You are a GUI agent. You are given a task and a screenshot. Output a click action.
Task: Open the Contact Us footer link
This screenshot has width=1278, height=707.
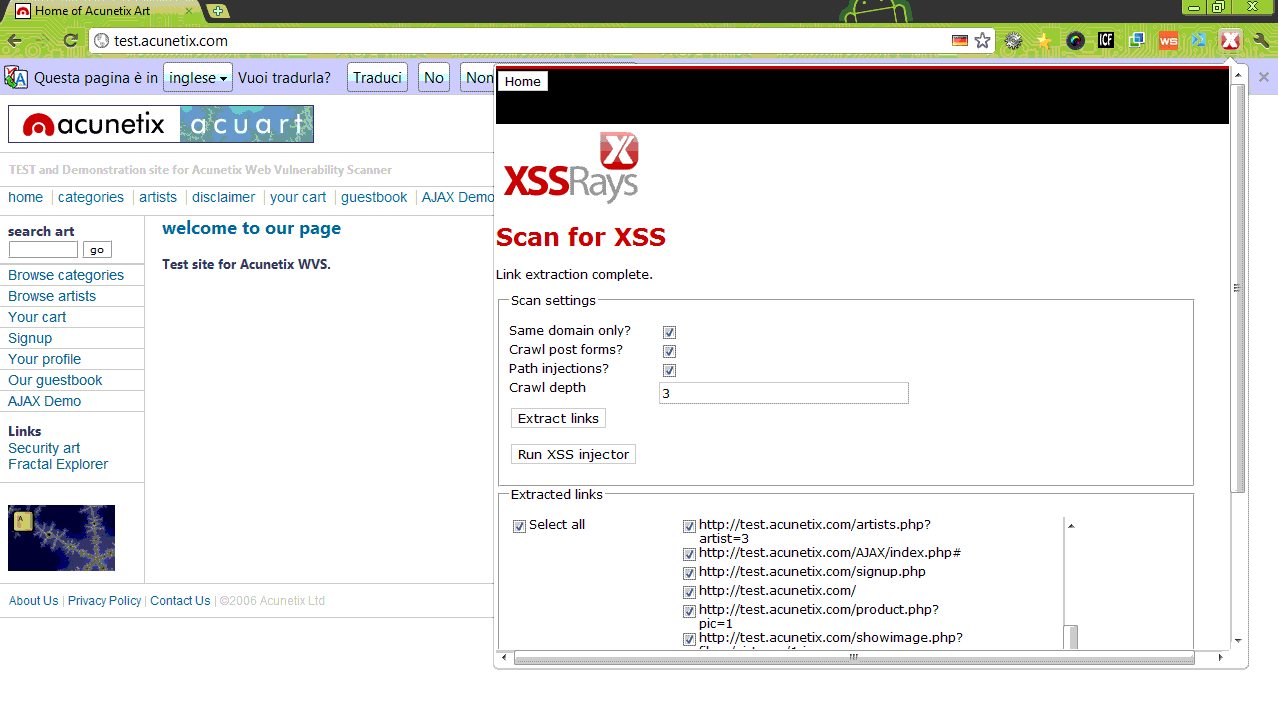[x=180, y=601]
